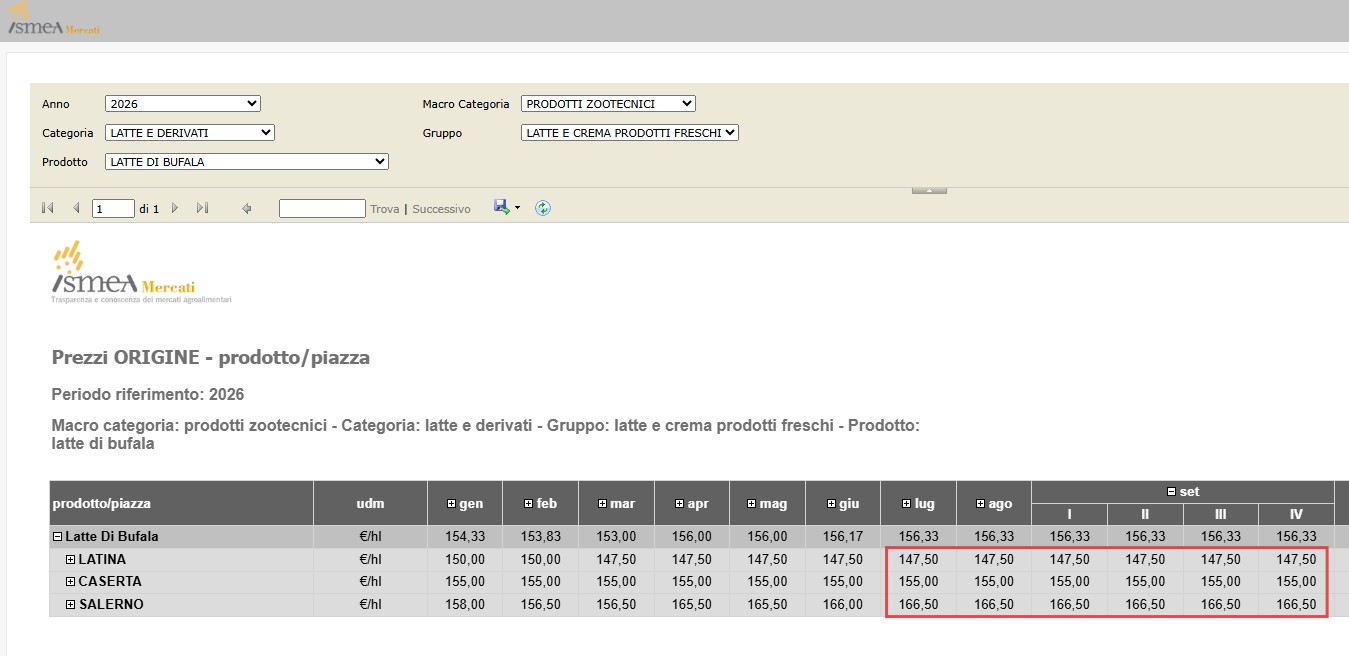Open the Anno dropdown
This screenshot has width=1349, height=656.
tap(183, 103)
